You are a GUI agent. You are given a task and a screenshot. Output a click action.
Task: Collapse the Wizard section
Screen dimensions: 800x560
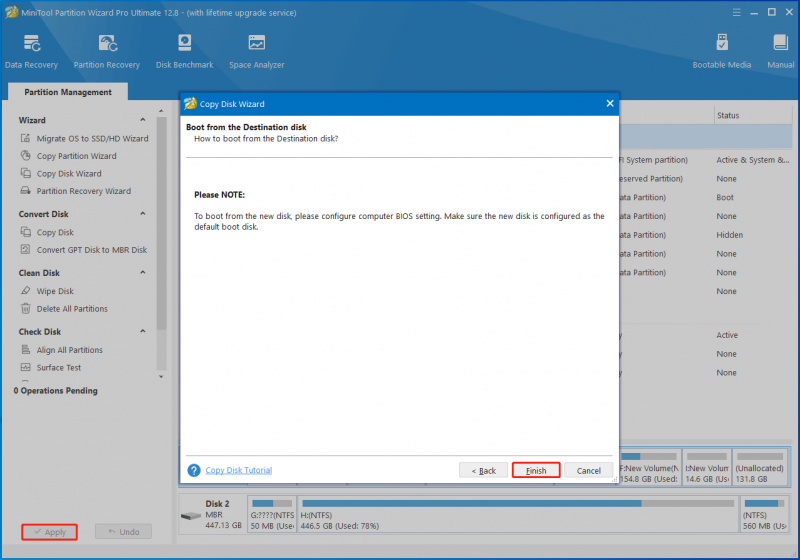[143, 120]
